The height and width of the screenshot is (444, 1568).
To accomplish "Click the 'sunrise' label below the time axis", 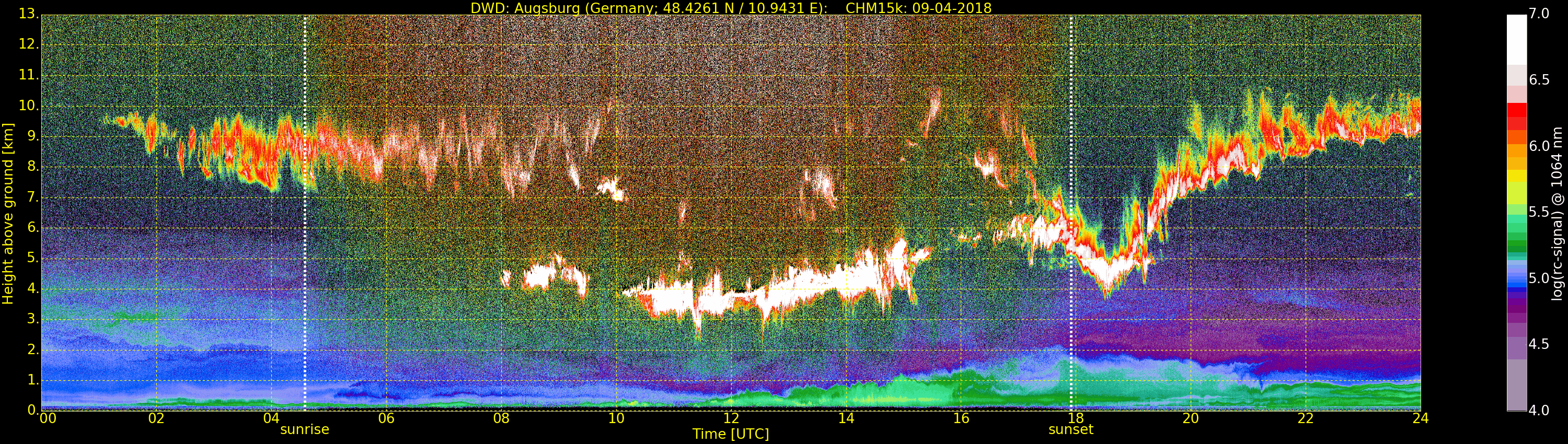I will click(x=304, y=429).
